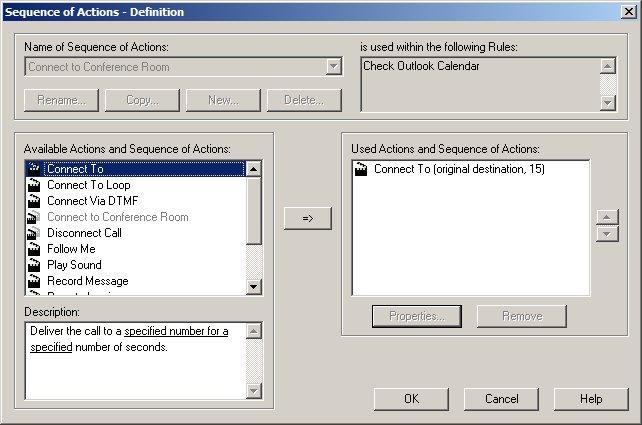The width and height of the screenshot is (642, 425).
Task: Open Name of Sequence of Actions dropdown
Action: (x=334, y=66)
